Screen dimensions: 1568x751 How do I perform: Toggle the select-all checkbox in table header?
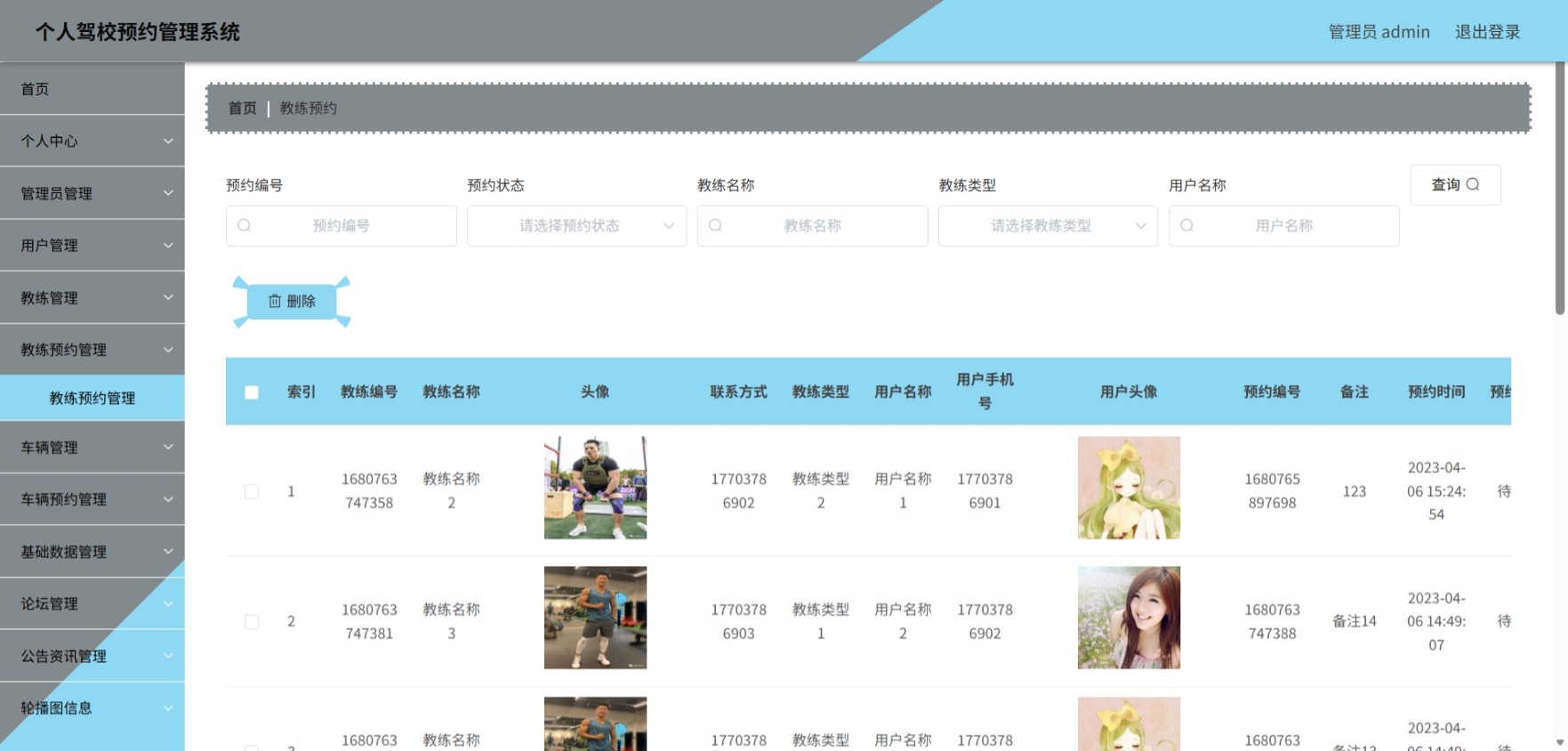click(x=252, y=392)
